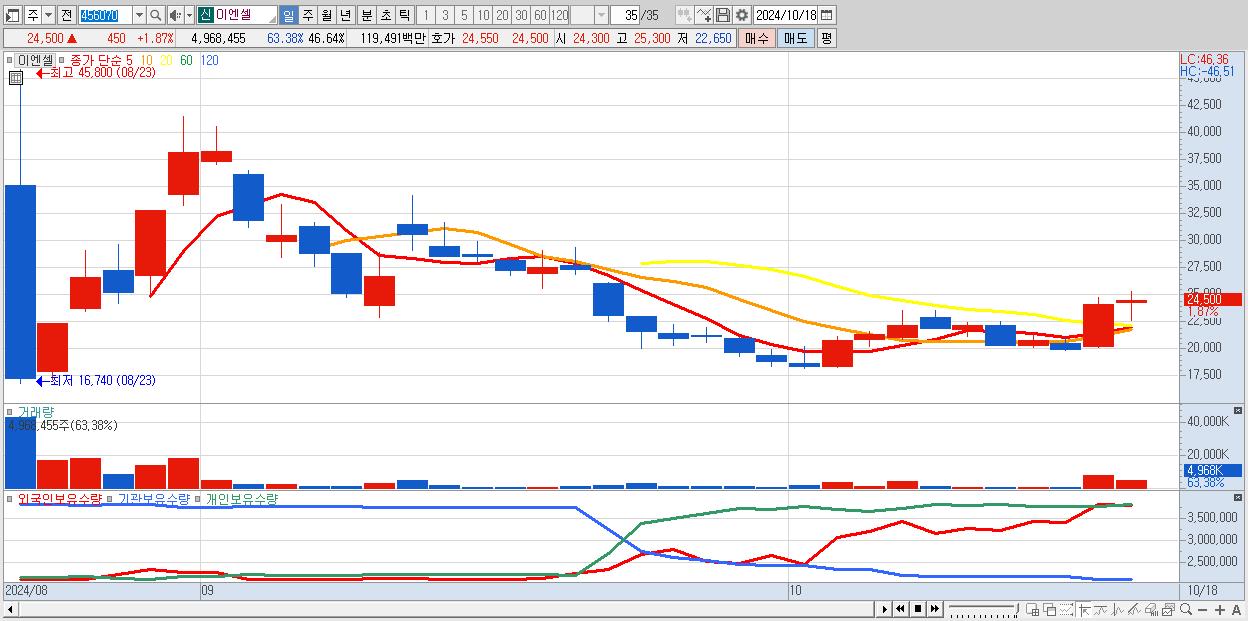This screenshot has width=1248, height=621.
Task: Switch to 분 (minute) chart period
Action: (366, 15)
